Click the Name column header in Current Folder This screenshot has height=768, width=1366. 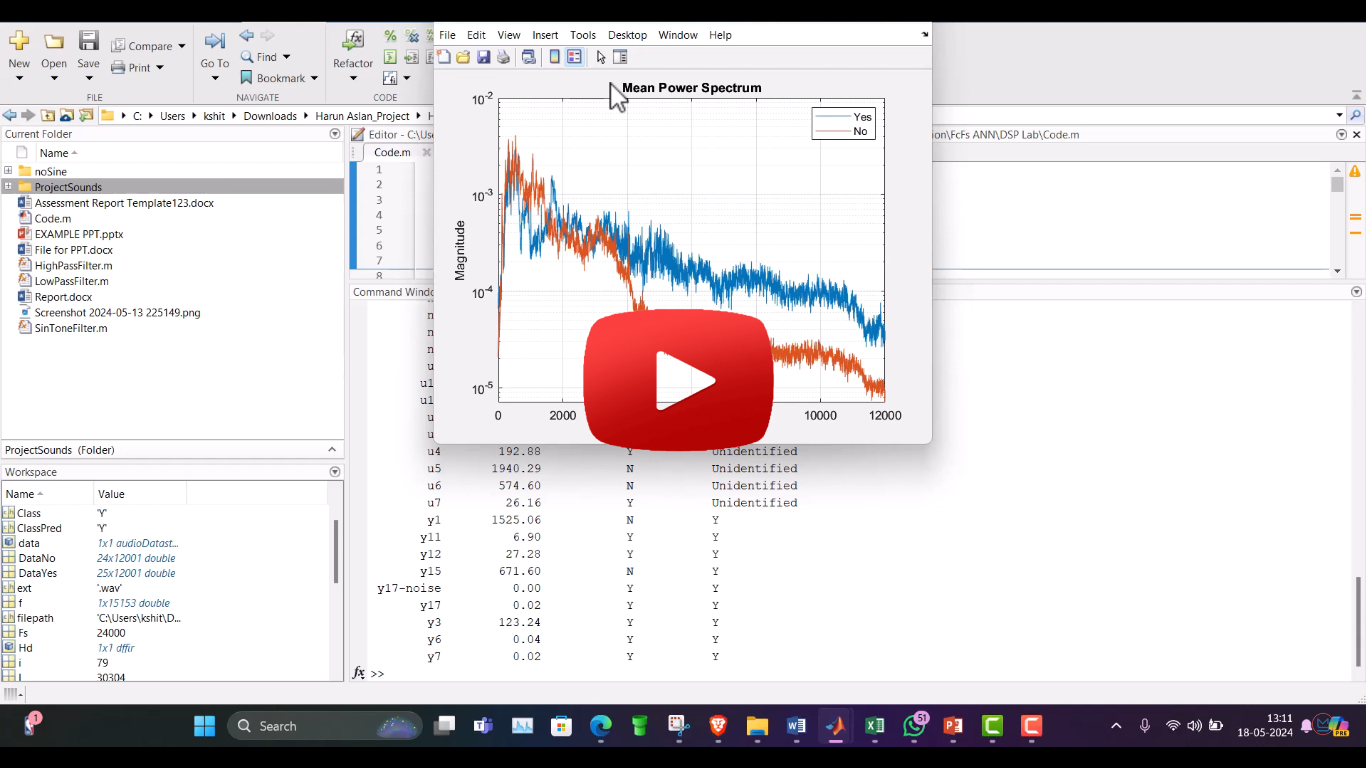(x=54, y=153)
